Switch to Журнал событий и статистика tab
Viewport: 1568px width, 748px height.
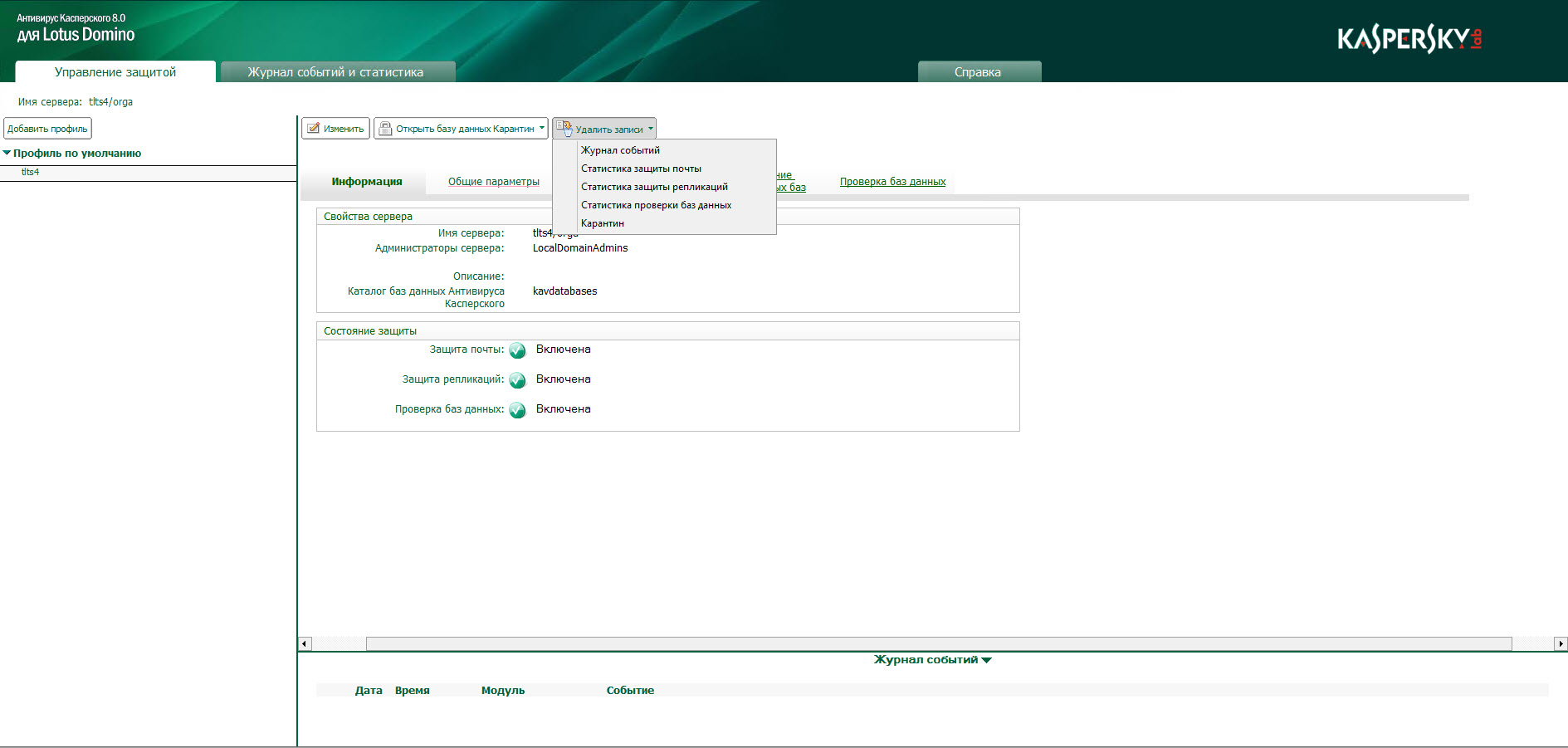(x=335, y=72)
